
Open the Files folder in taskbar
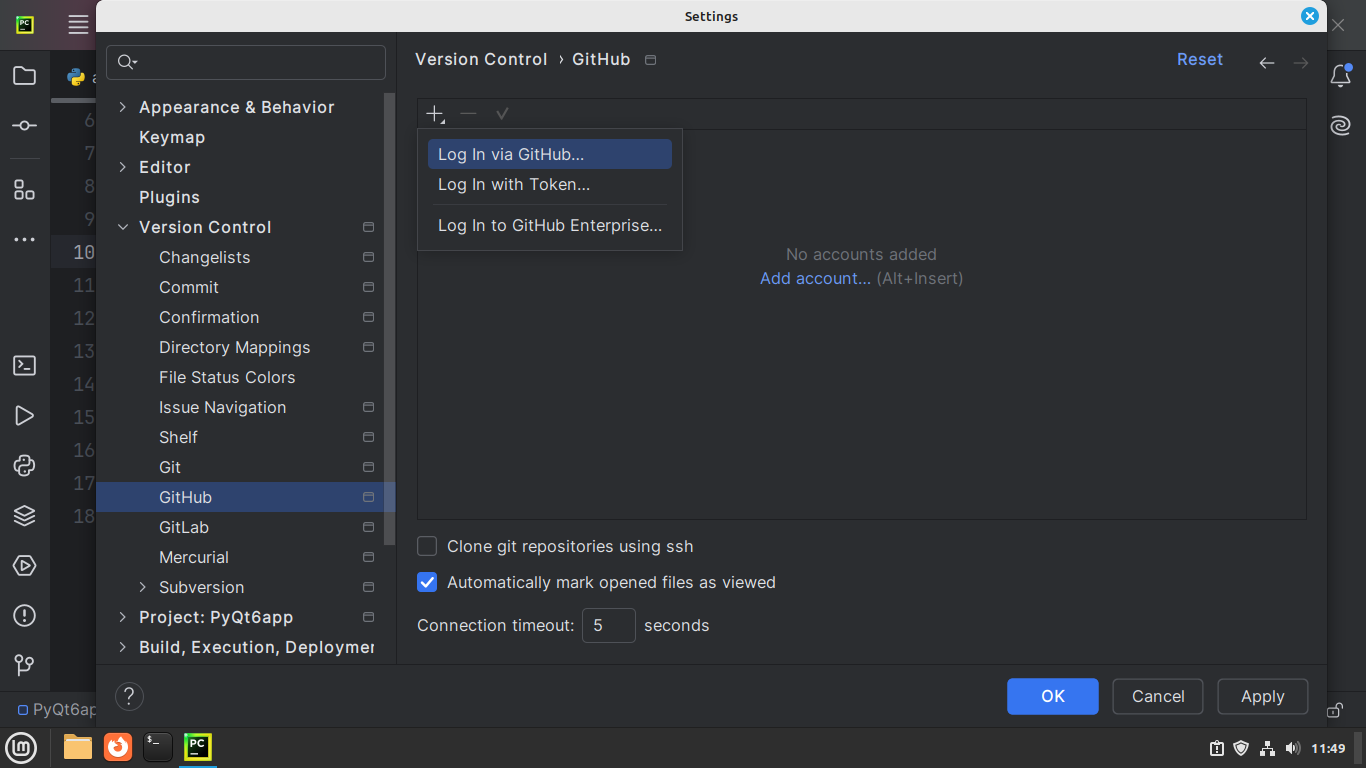click(78, 747)
